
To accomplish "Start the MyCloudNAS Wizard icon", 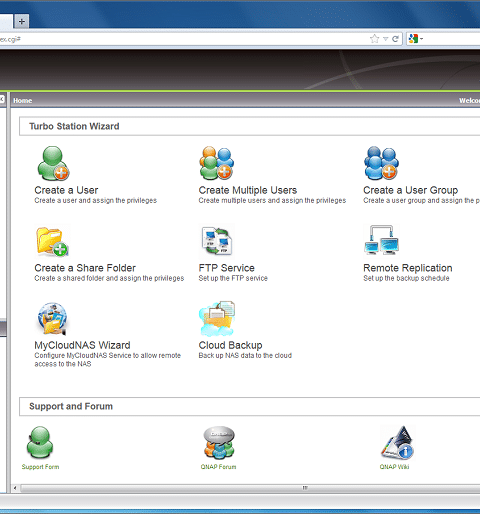I will tap(53, 319).
